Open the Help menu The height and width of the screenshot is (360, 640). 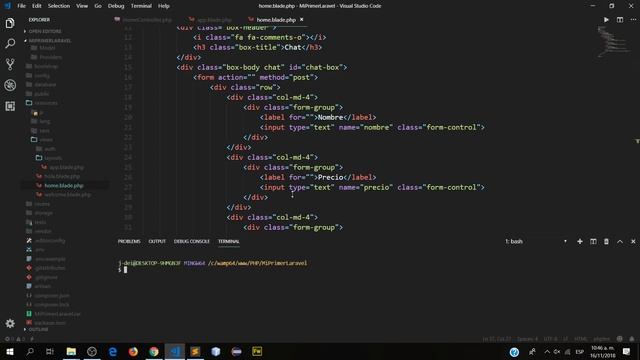[x=164, y=6]
